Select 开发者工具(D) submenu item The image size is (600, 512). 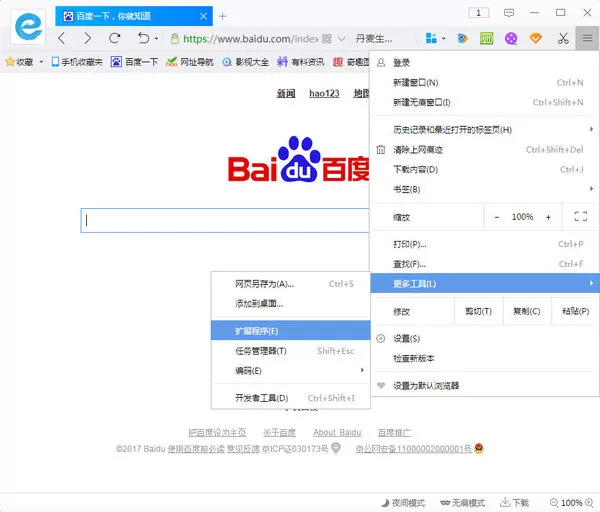pyautogui.click(x=291, y=398)
